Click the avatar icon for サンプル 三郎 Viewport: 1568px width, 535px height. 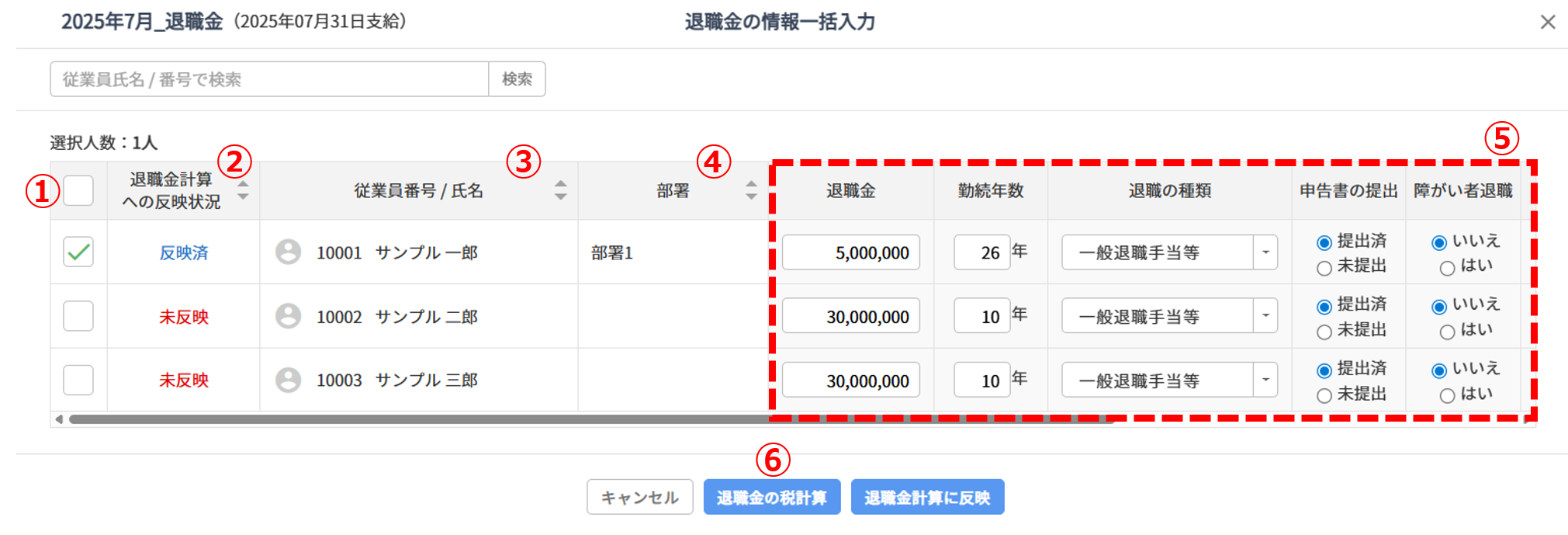(x=288, y=380)
